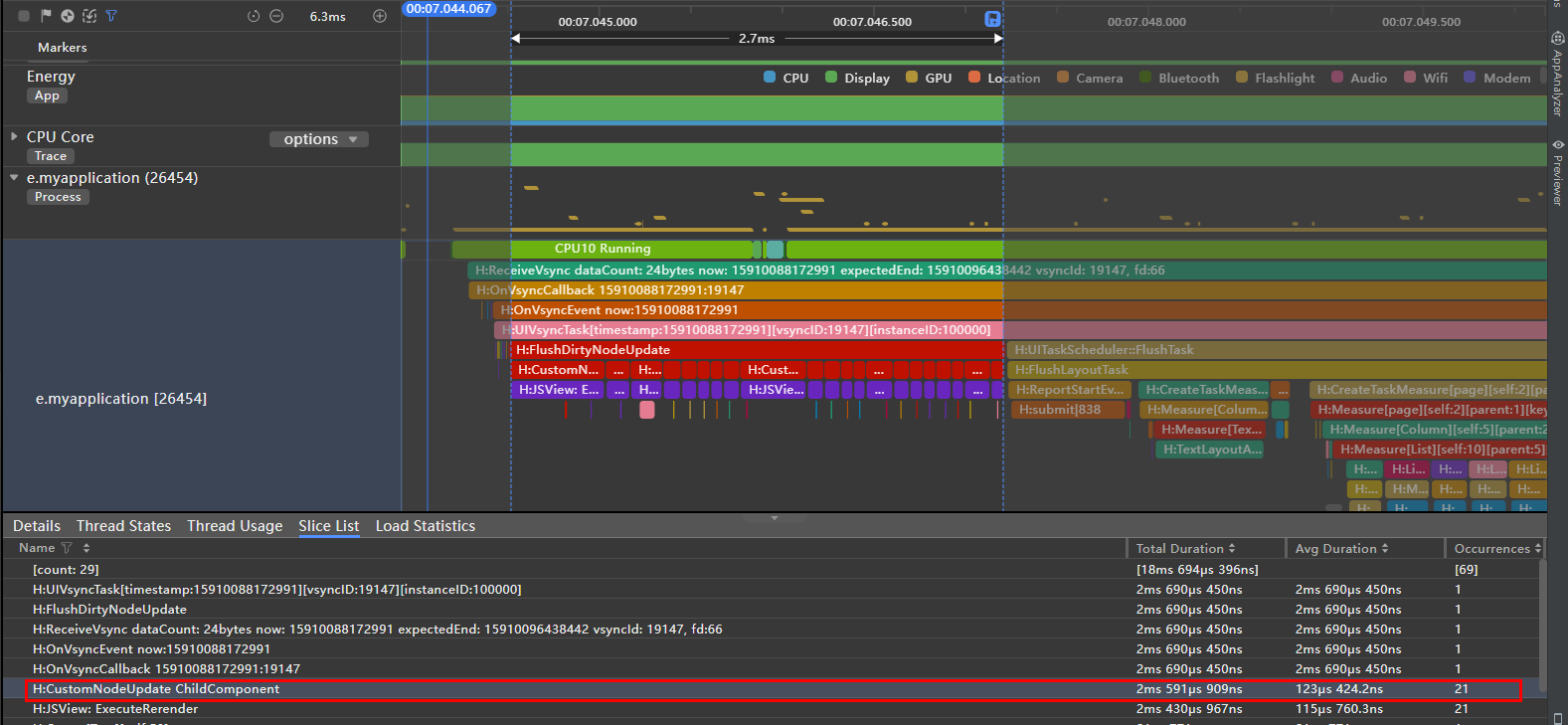The width and height of the screenshot is (1568, 725).
Task: Switch to the Details tab
Action: tap(37, 526)
